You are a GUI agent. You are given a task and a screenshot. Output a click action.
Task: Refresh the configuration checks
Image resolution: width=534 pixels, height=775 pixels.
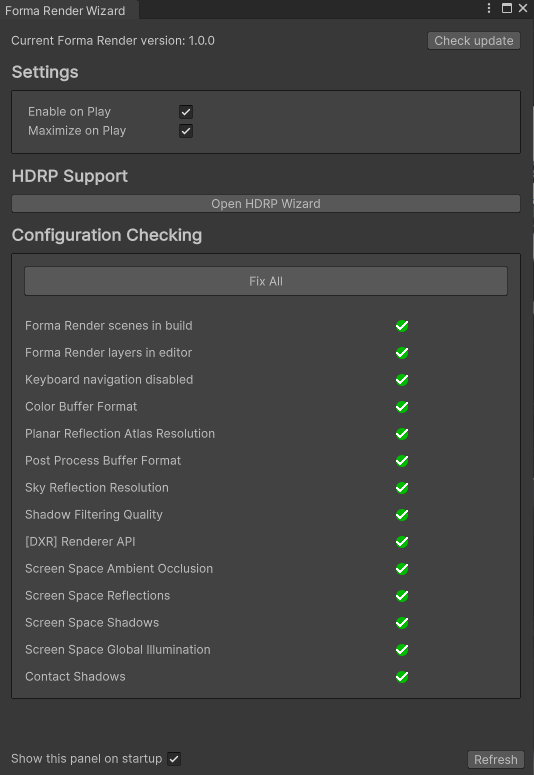[x=496, y=759]
